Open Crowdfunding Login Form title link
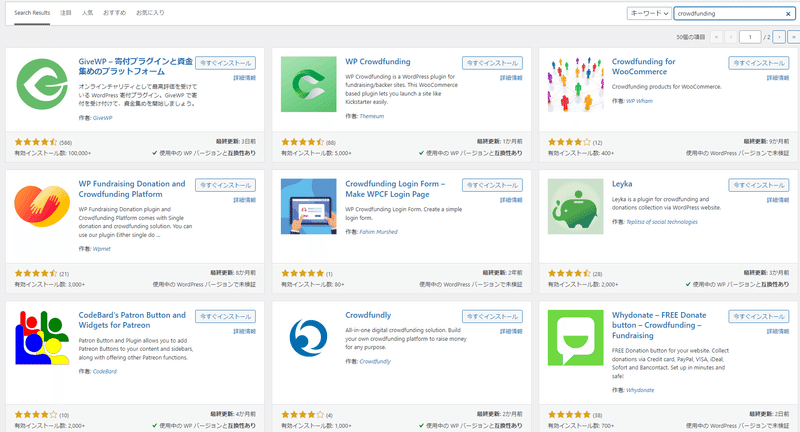800x432 pixels. (x=395, y=189)
